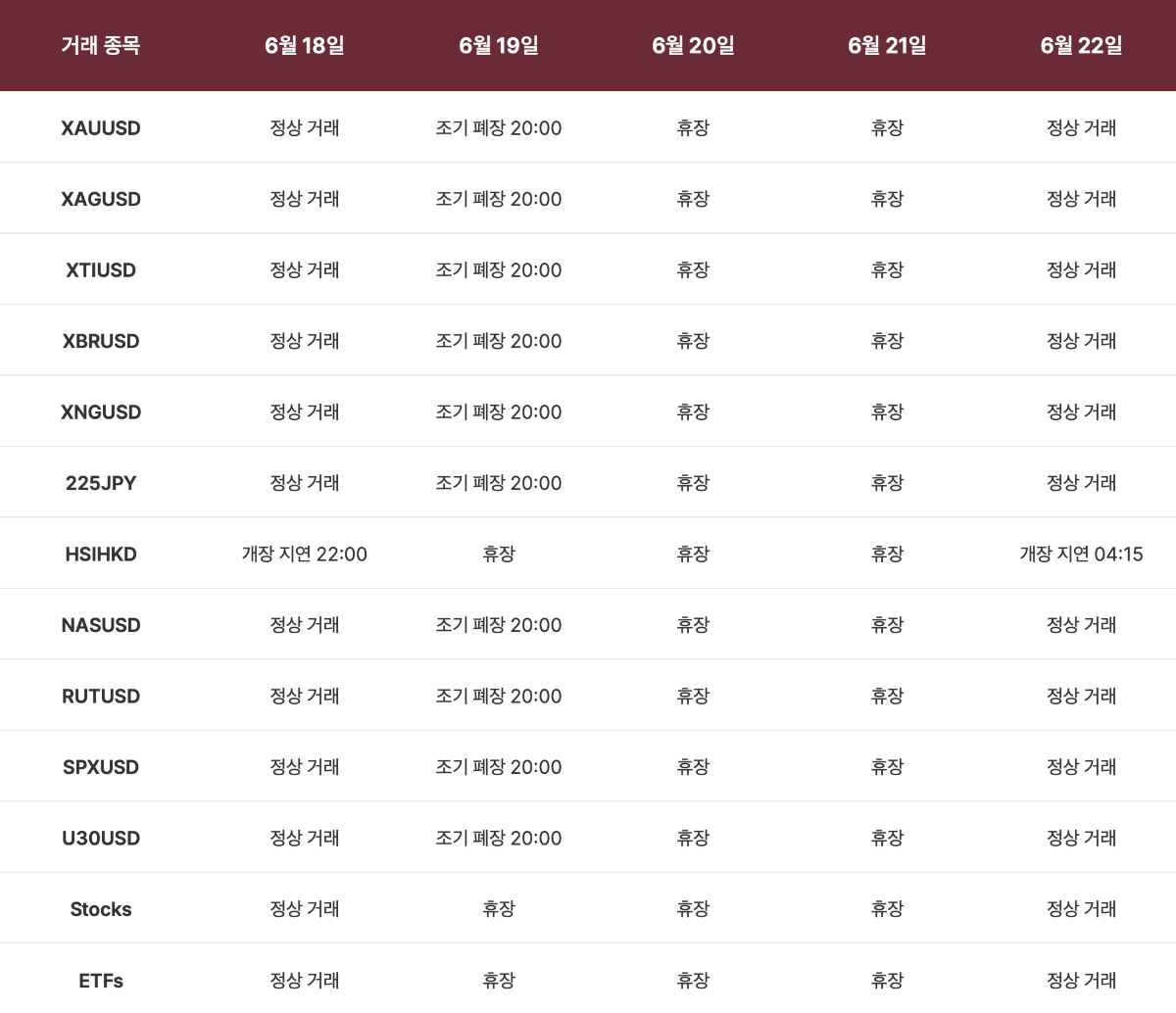
Task: Click XNGUSD's 조기 폐장 20:00 cell
Action: [499, 412]
